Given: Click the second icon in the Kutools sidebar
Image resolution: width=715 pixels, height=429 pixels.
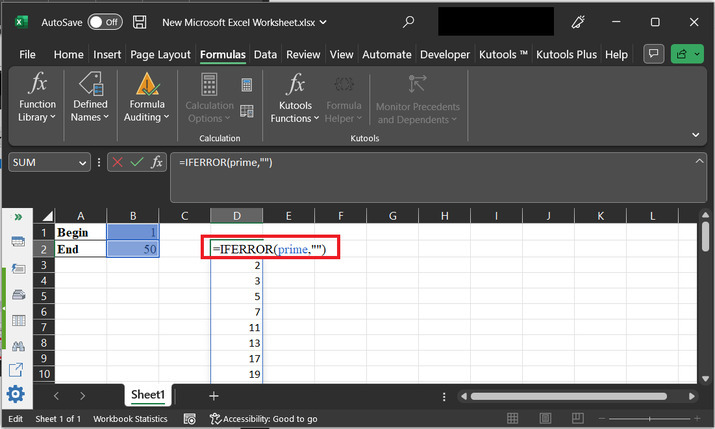Looking at the screenshot, I should tap(18, 269).
